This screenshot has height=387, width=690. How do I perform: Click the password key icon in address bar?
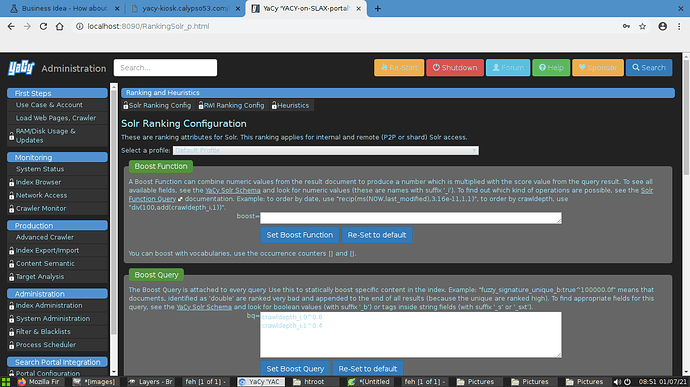[x=626, y=26]
